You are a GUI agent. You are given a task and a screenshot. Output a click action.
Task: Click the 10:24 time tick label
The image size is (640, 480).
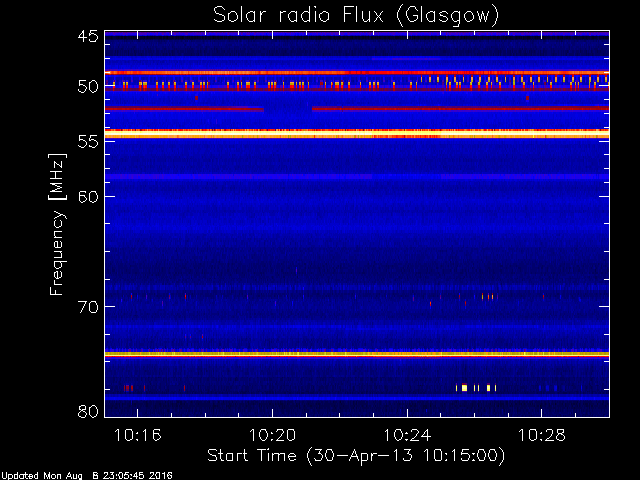407,435
